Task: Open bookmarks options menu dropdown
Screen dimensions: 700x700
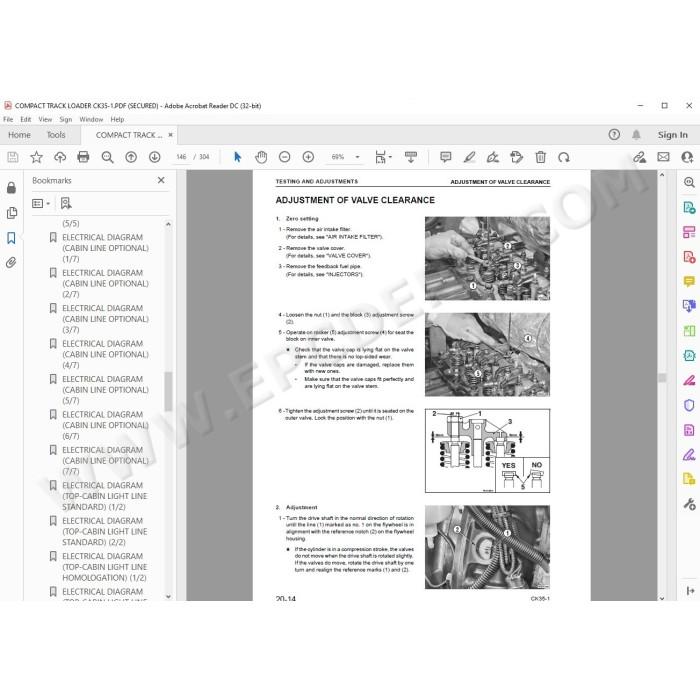Action: click(41, 204)
